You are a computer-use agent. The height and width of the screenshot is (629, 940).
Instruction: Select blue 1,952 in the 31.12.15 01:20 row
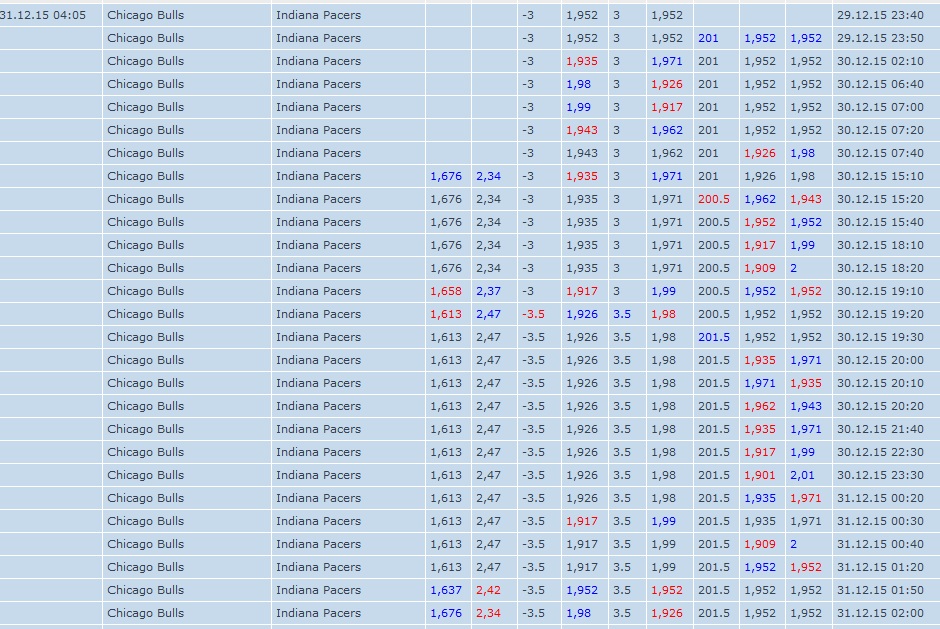pos(760,567)
